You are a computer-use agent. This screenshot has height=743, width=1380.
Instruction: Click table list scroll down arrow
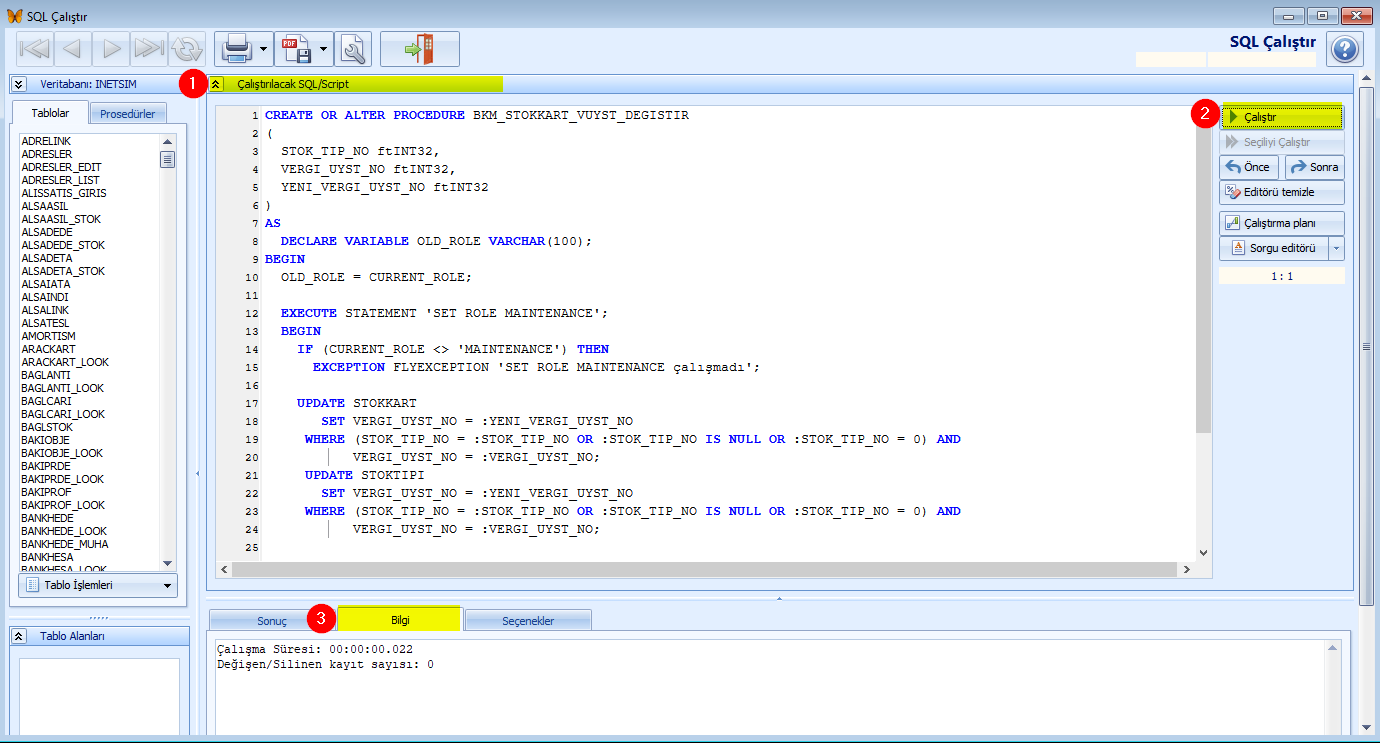[x=167, y=563]
